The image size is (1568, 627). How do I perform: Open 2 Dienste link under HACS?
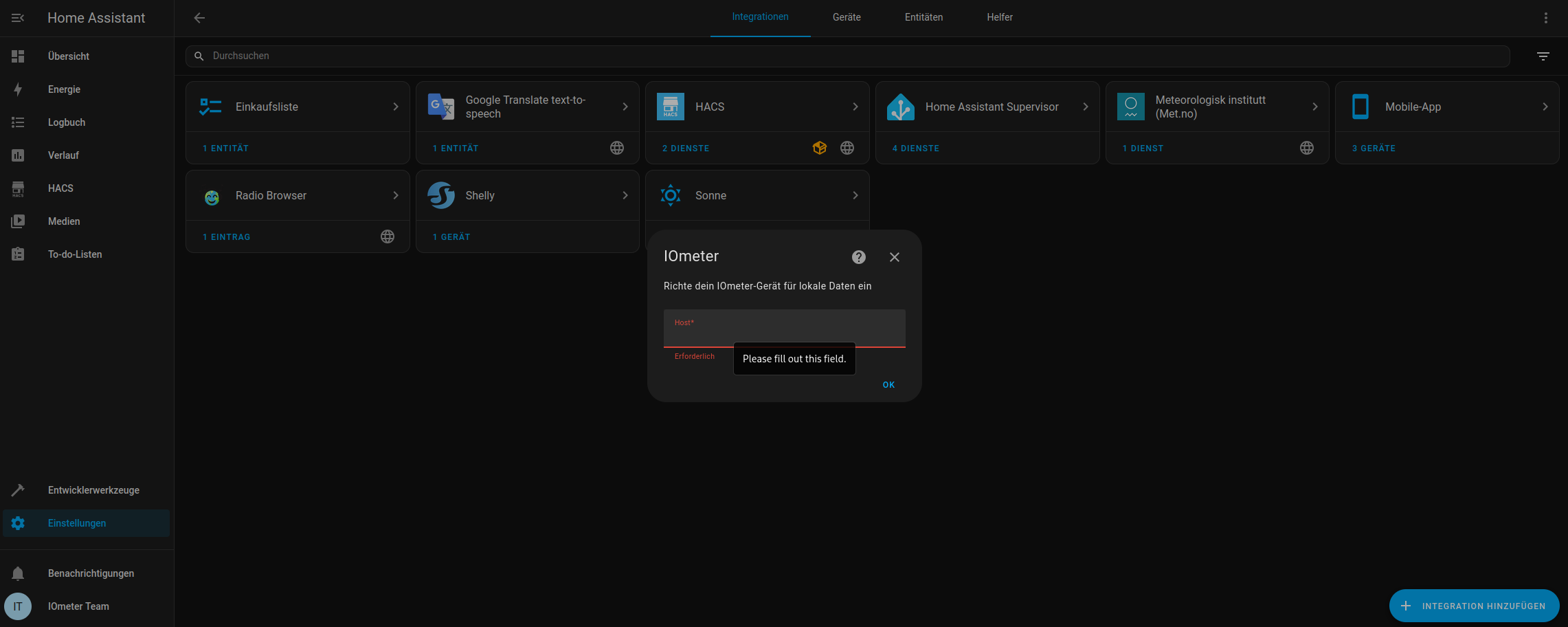point(686,148)
